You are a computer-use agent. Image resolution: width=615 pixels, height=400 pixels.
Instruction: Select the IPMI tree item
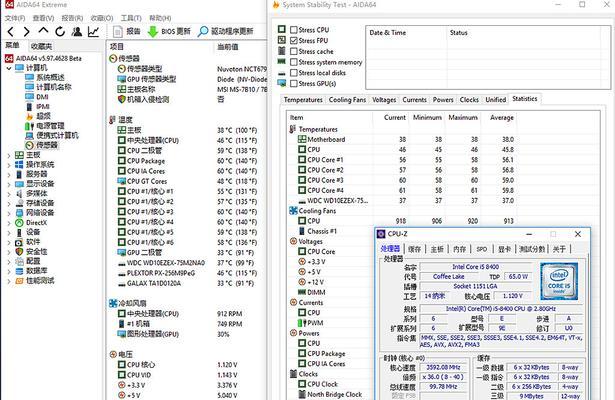38,107
